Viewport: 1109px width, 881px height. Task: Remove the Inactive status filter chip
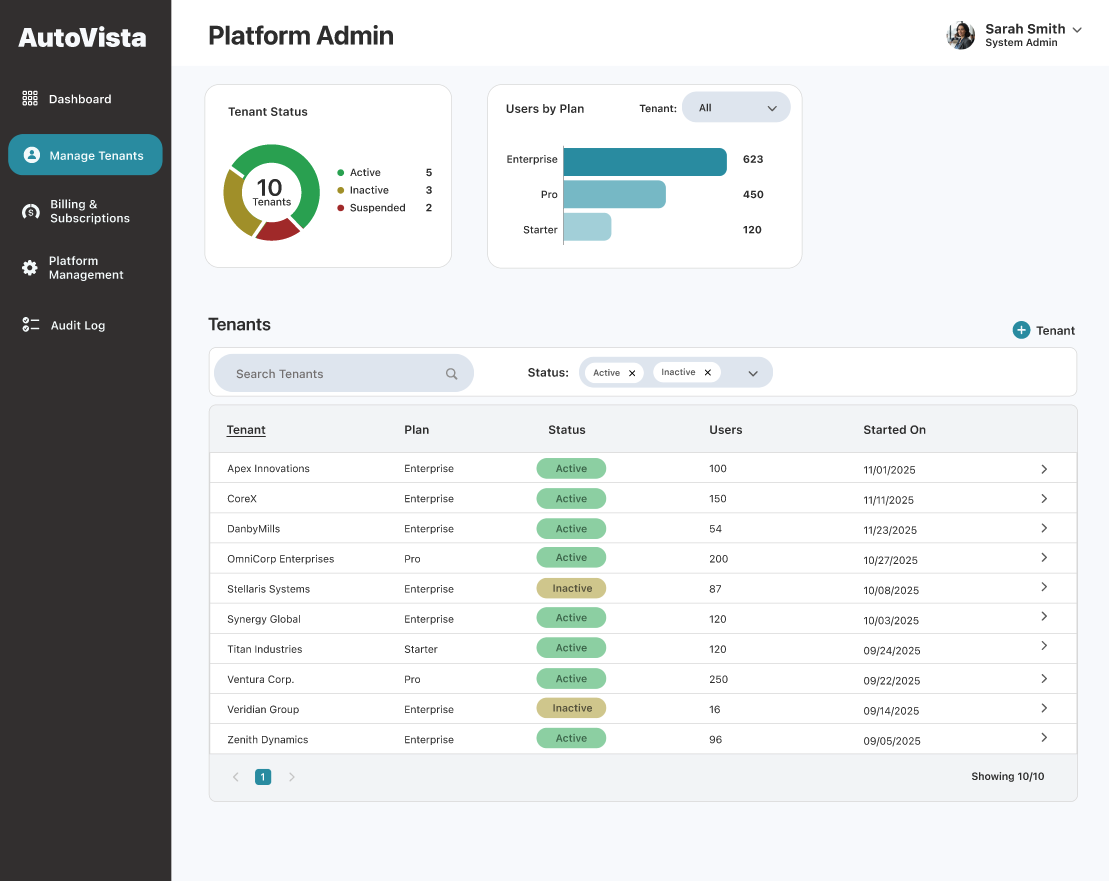point(708,373)
